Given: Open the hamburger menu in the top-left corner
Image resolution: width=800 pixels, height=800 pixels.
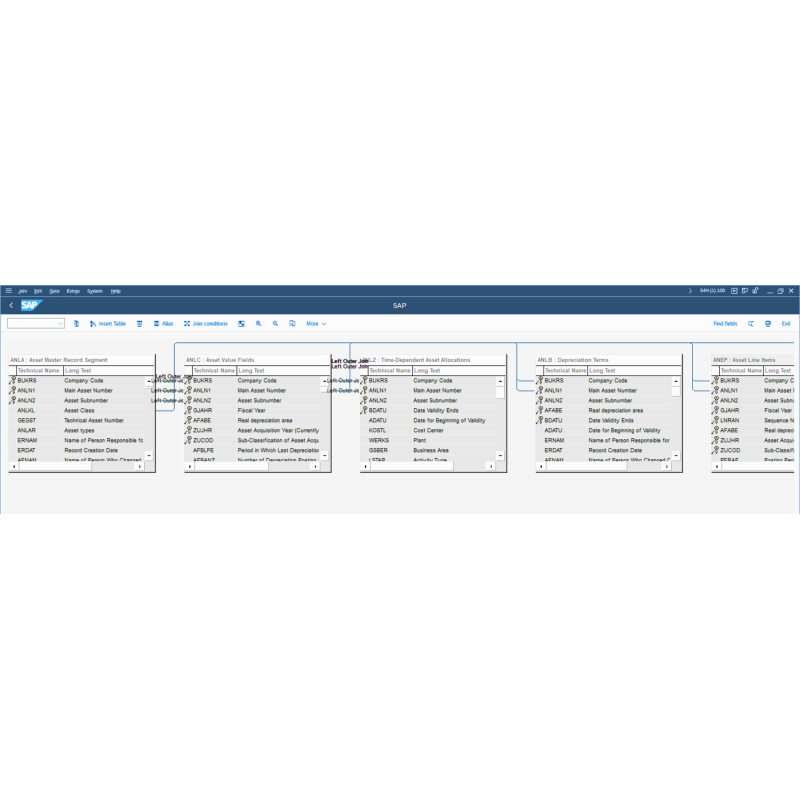Looking at the screenshot, I should tap(7, 292).
